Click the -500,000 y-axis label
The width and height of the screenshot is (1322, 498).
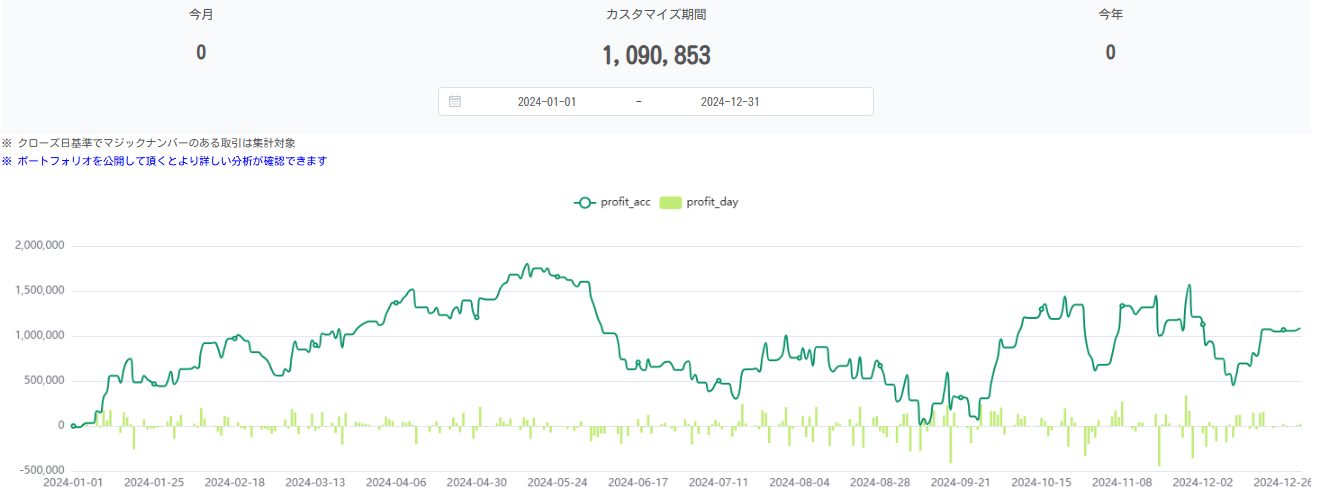coord(38,470)
